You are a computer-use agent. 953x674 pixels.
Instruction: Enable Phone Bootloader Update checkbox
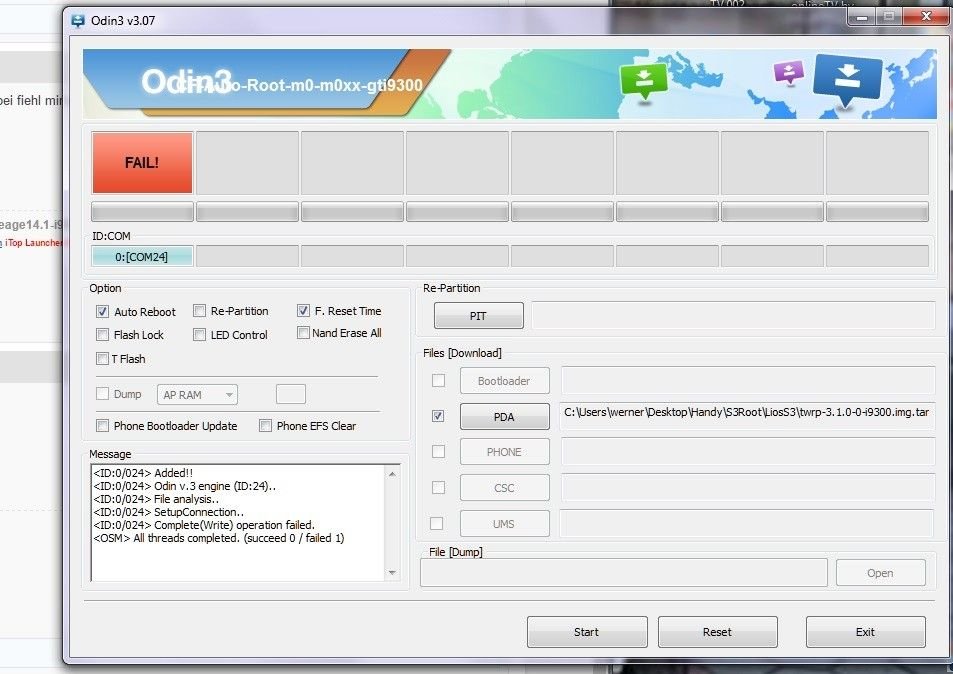click(102, 425)
